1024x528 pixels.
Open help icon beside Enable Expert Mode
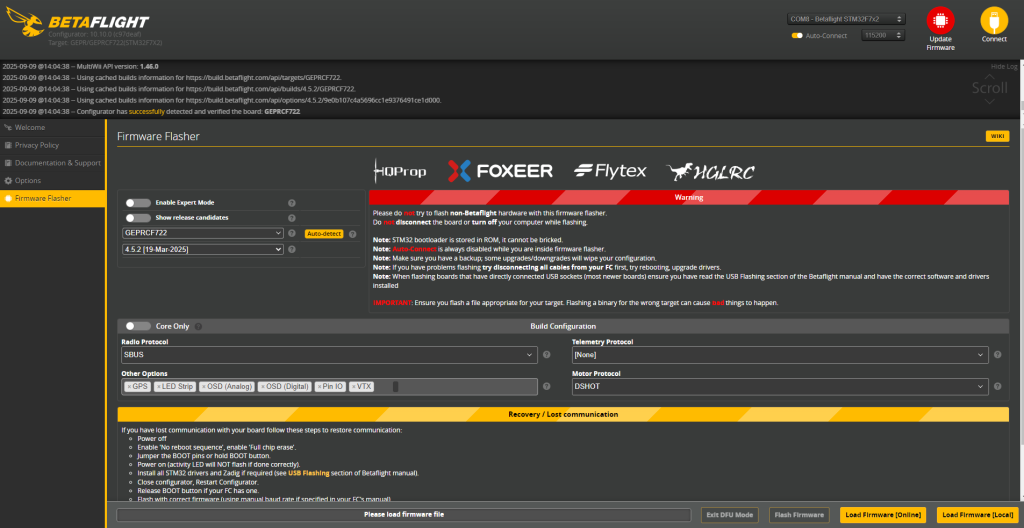292,203
